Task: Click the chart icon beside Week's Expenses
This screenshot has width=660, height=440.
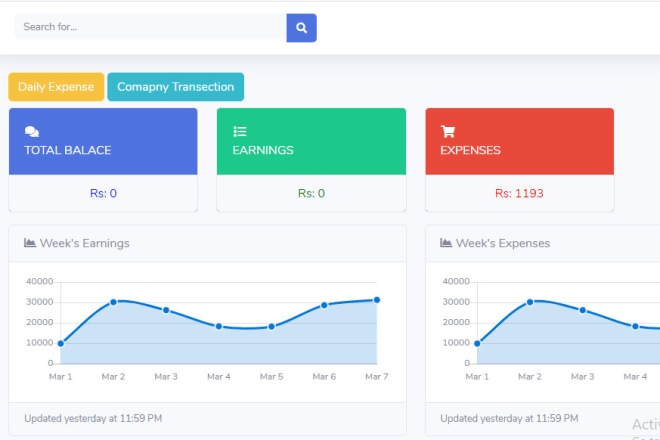Action: coord(446,243)
